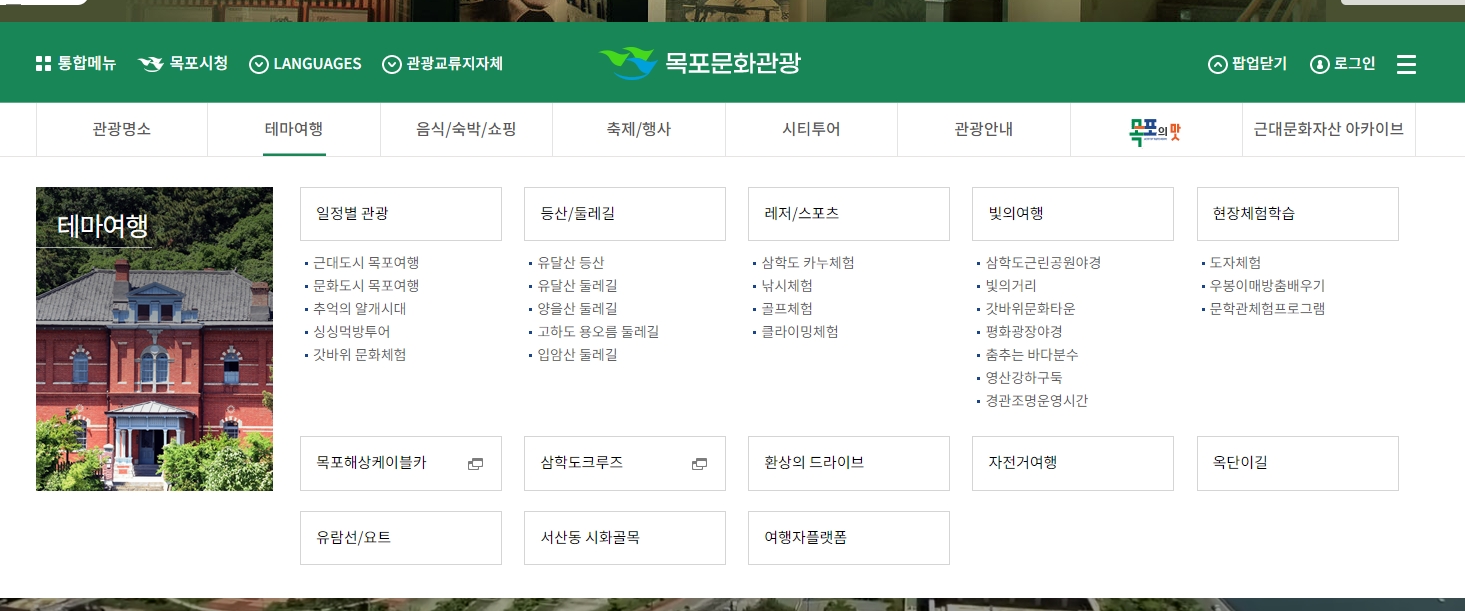This screenshot has height=611, width=1465.
Task: Click the external-link icon beside 삼학도크루즈
Action: click(x=698, y=464)
